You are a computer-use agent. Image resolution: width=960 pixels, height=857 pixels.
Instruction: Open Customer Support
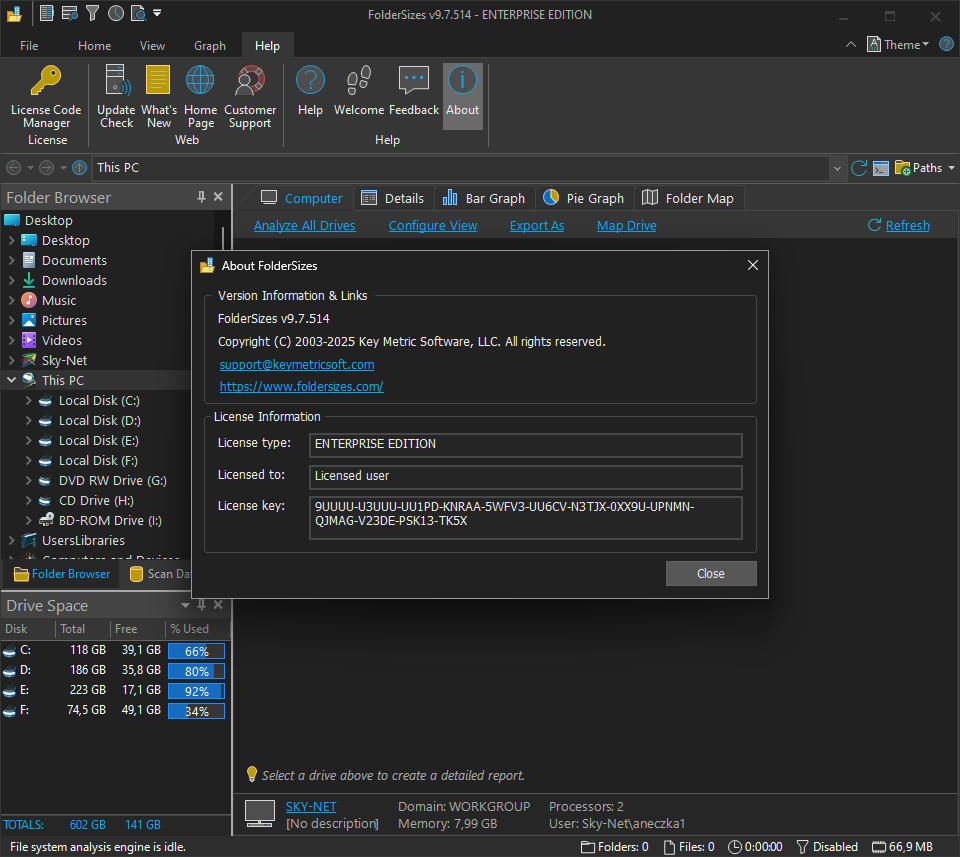pyautogui.click(x=250, y=97)
